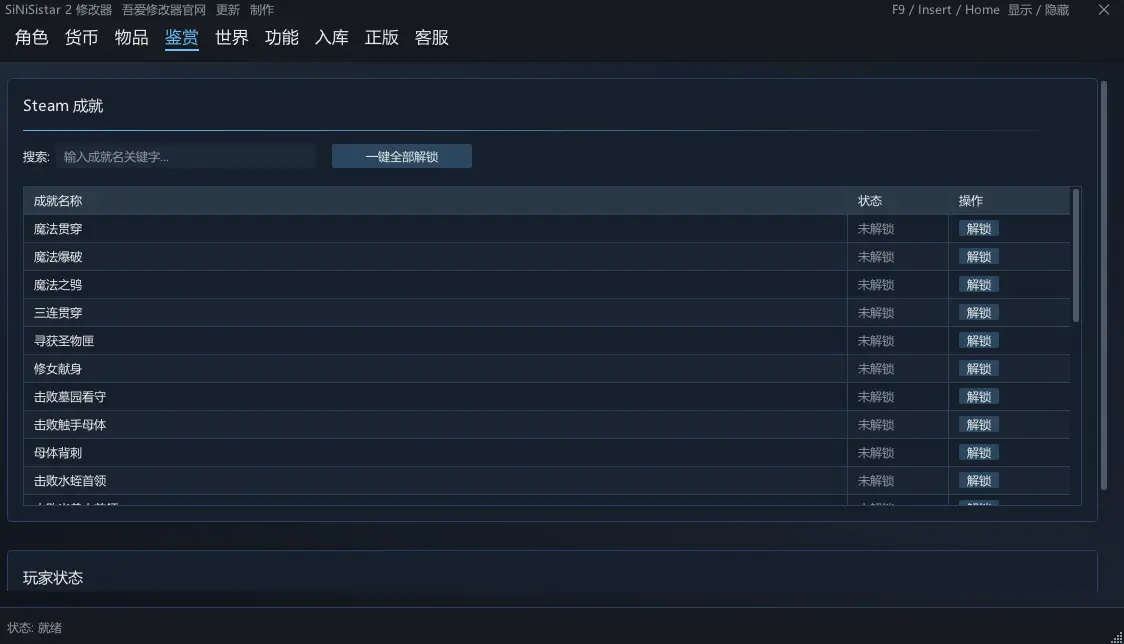Click 更新 in the title bar
The height and width of the screenshot is (644, 1124).
(228, 10)
